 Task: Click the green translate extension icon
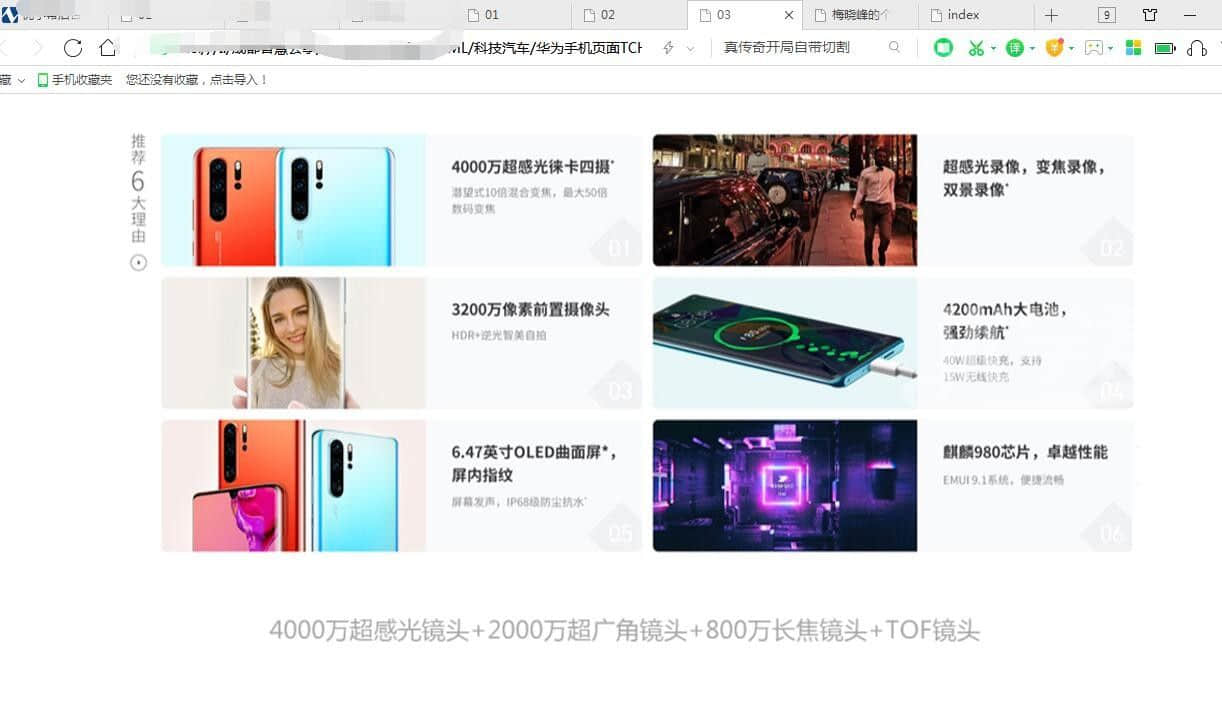[x=1014, y=48]
